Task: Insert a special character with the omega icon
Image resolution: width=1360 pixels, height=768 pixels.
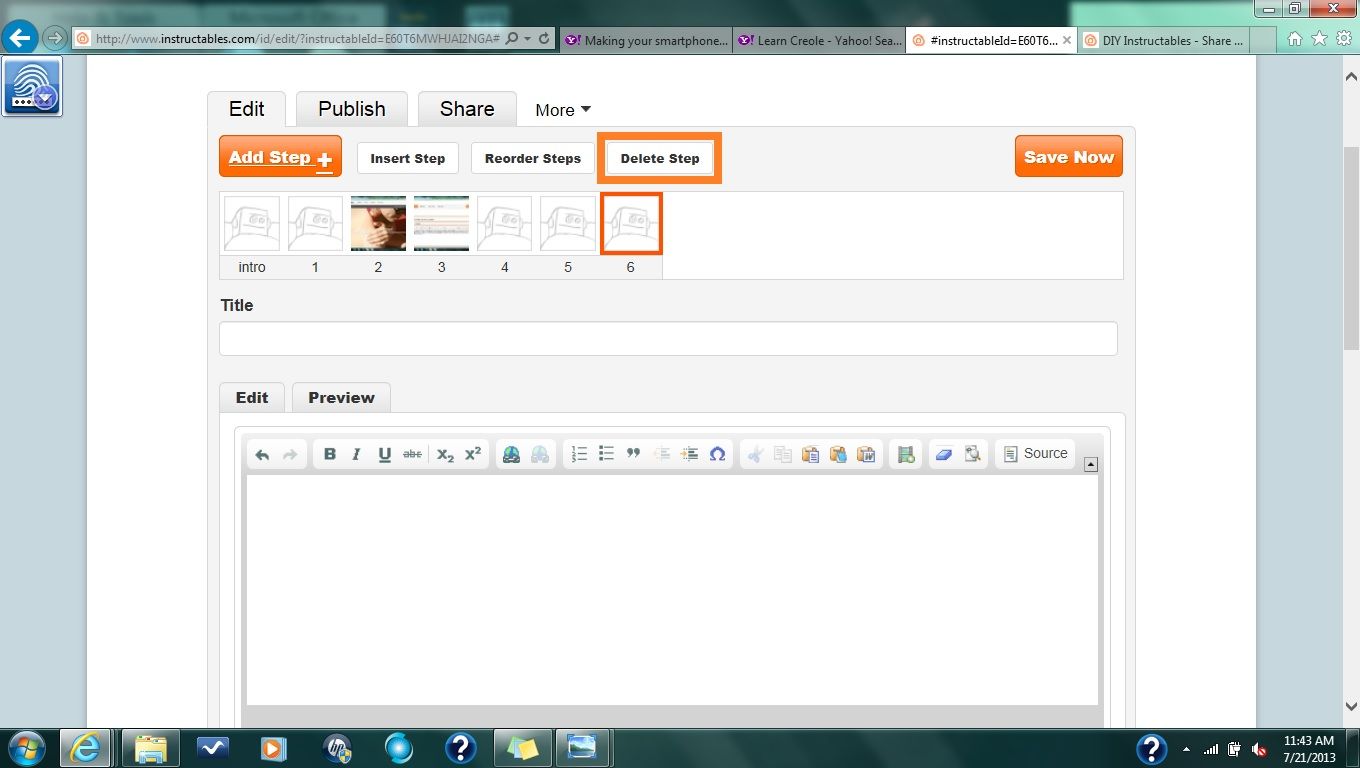Action: (x=718, y=454)
